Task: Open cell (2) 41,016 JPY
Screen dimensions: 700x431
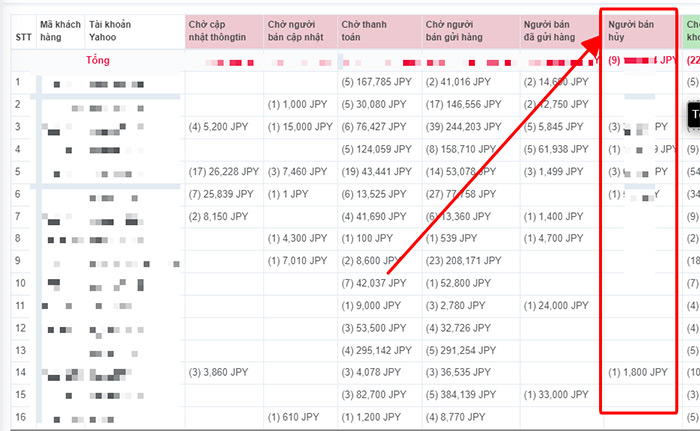Action: [458, 82]
